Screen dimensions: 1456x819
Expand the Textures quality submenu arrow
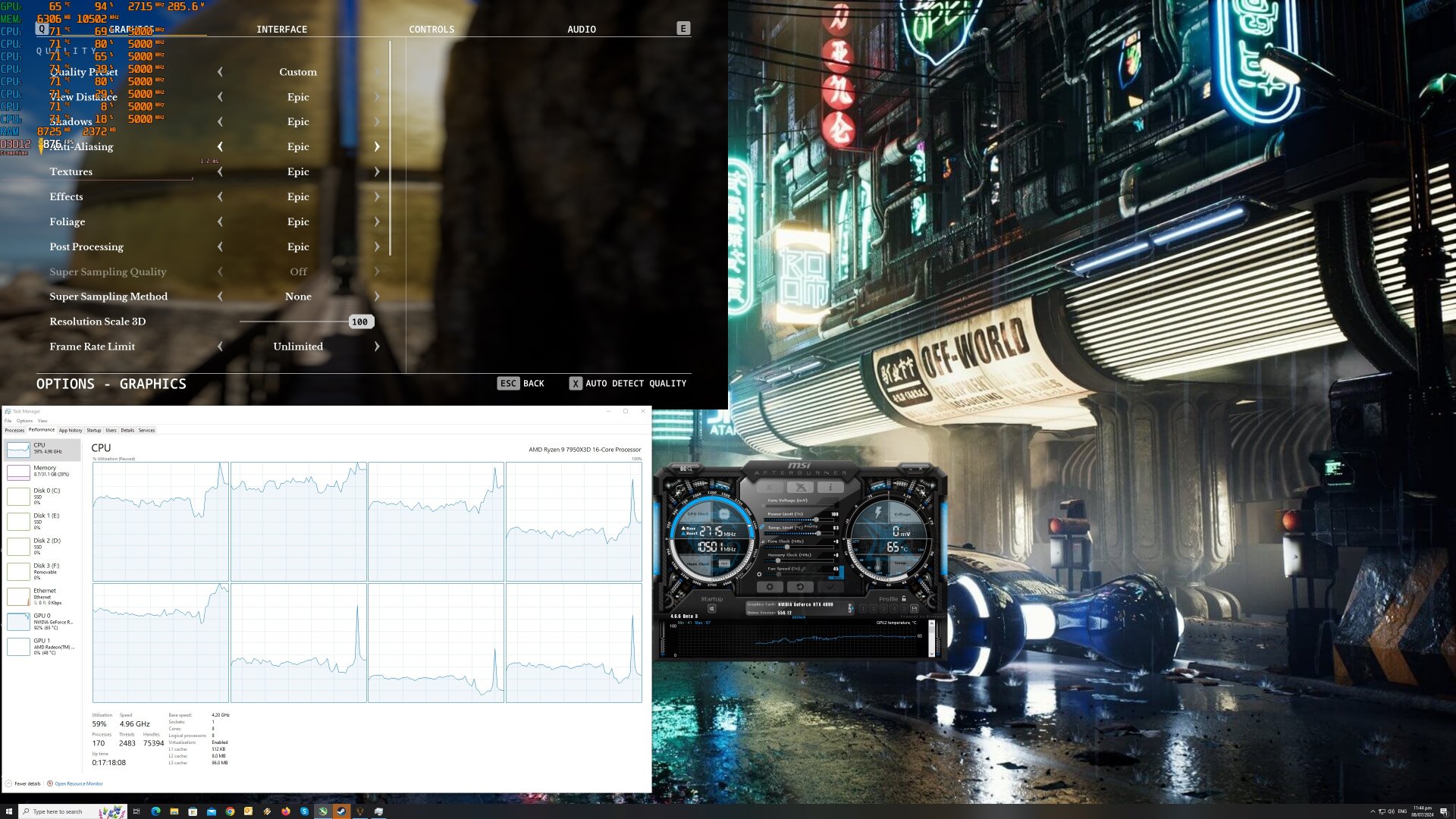(376, 171)
